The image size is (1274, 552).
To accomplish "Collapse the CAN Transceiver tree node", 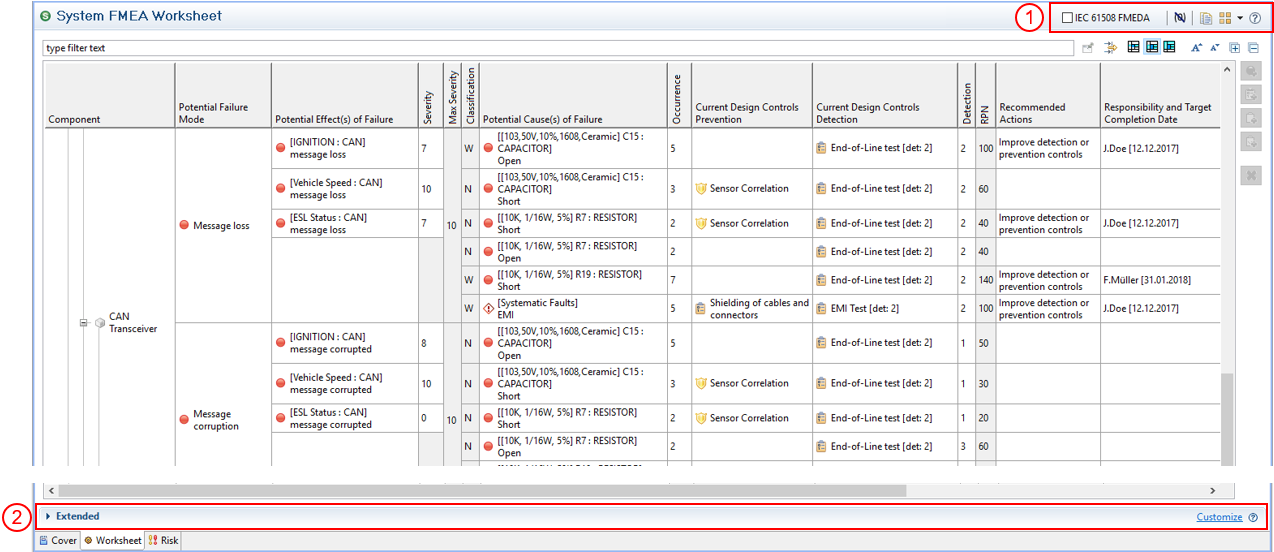I will point(84,322).
